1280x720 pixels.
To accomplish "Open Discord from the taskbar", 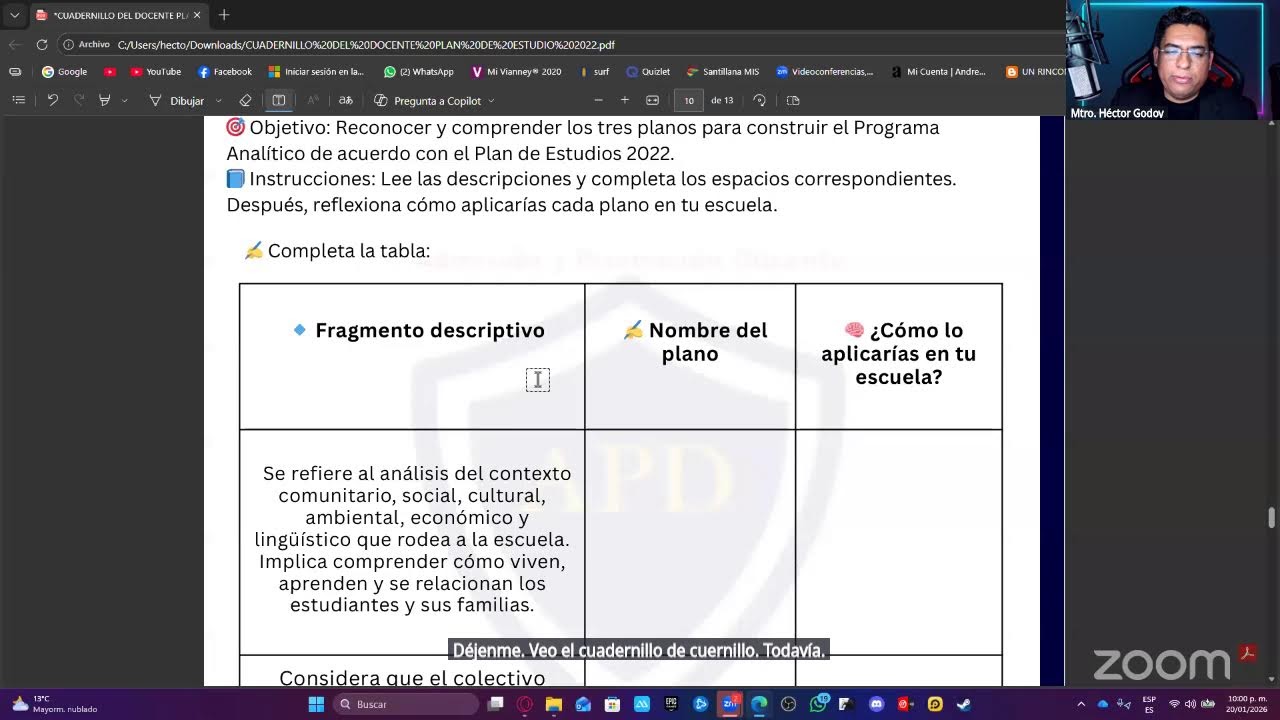I will point(877,704).
